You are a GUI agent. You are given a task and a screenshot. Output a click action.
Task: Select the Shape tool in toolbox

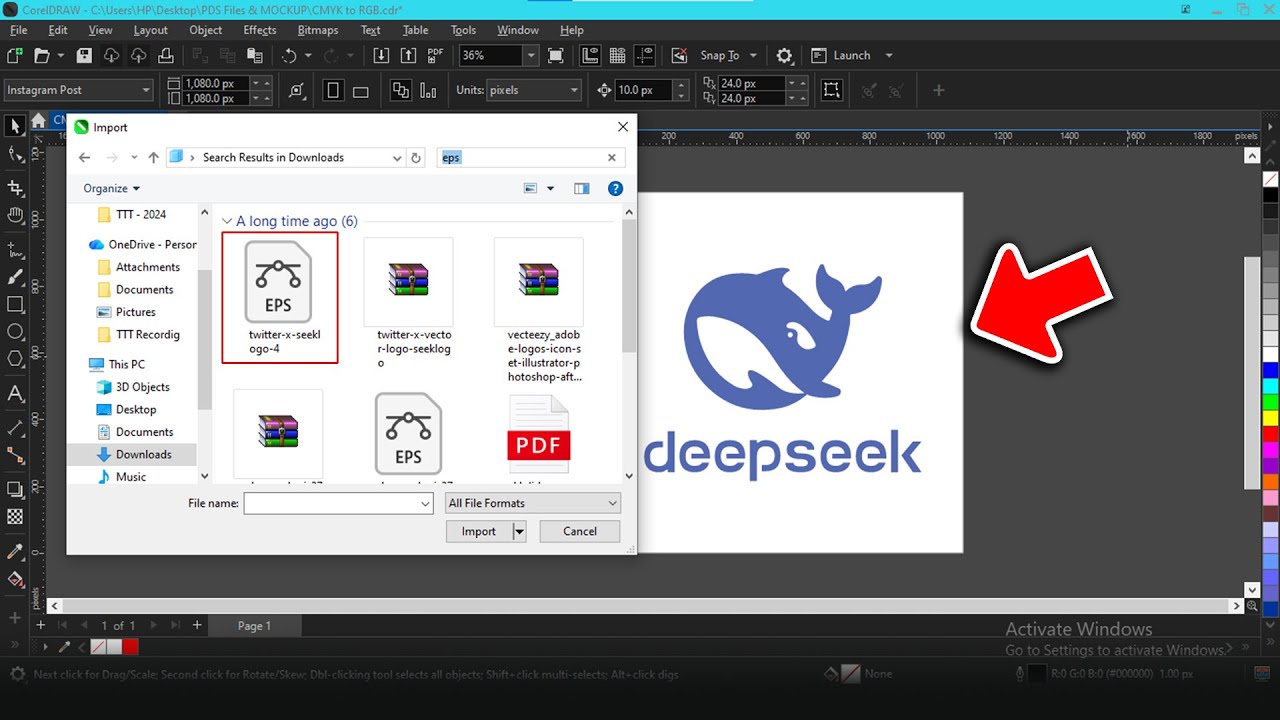[15, 154]
